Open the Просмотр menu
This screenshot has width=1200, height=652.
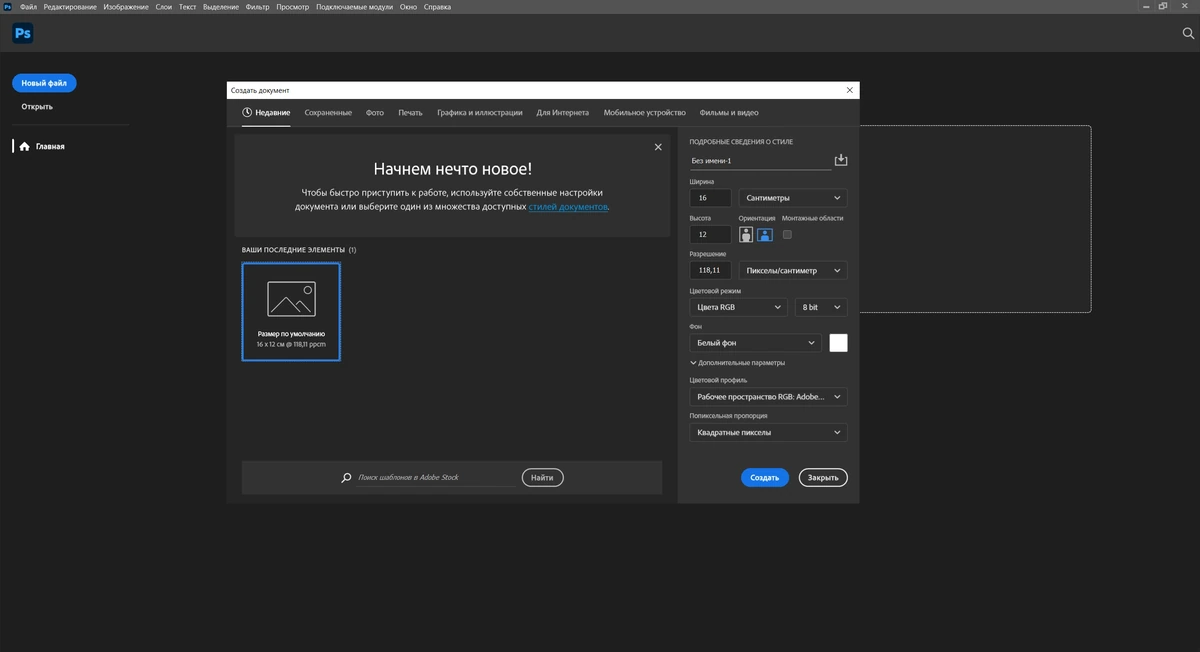pos(292,7)
